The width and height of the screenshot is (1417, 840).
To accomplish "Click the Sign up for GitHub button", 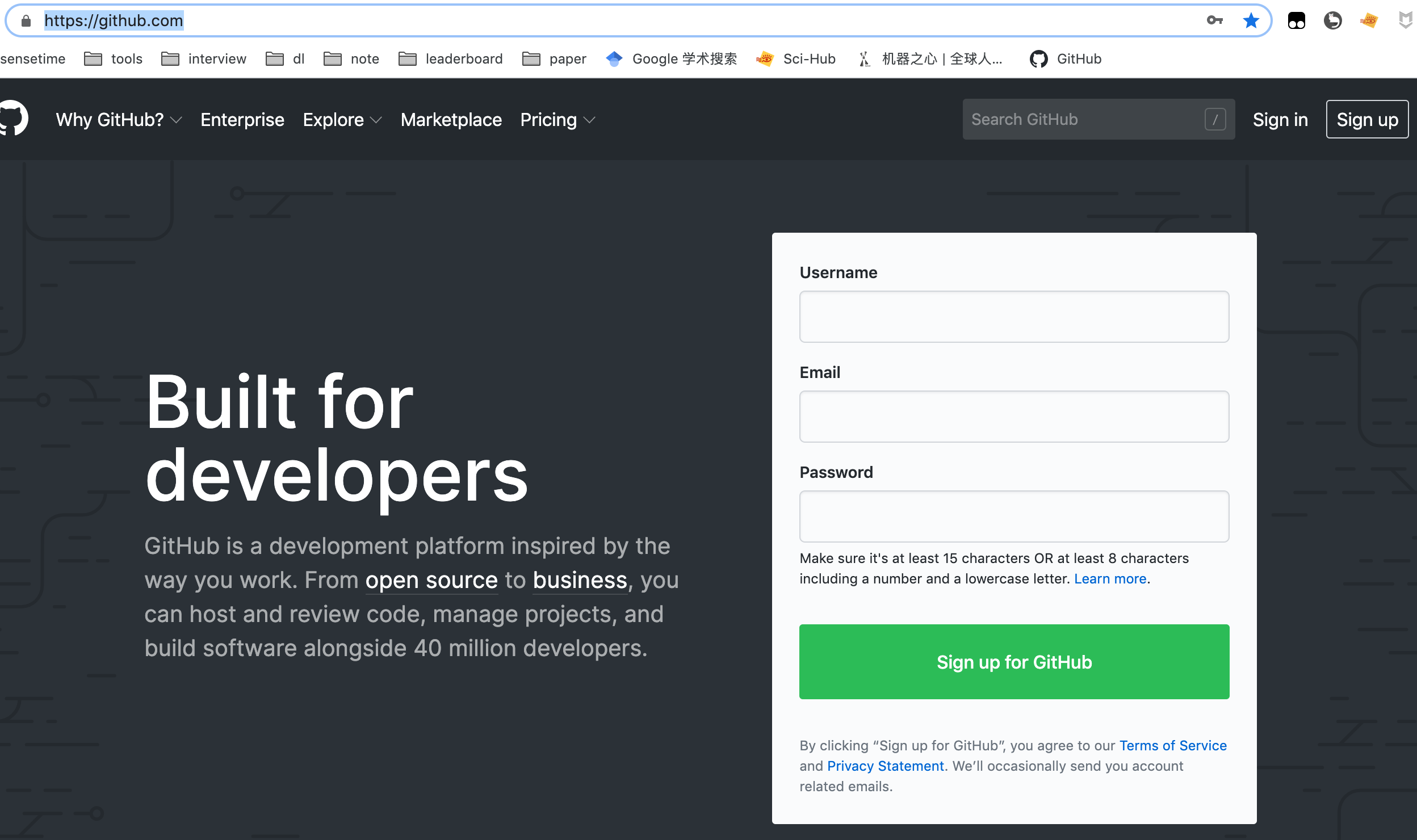I will click(1014, 661).
